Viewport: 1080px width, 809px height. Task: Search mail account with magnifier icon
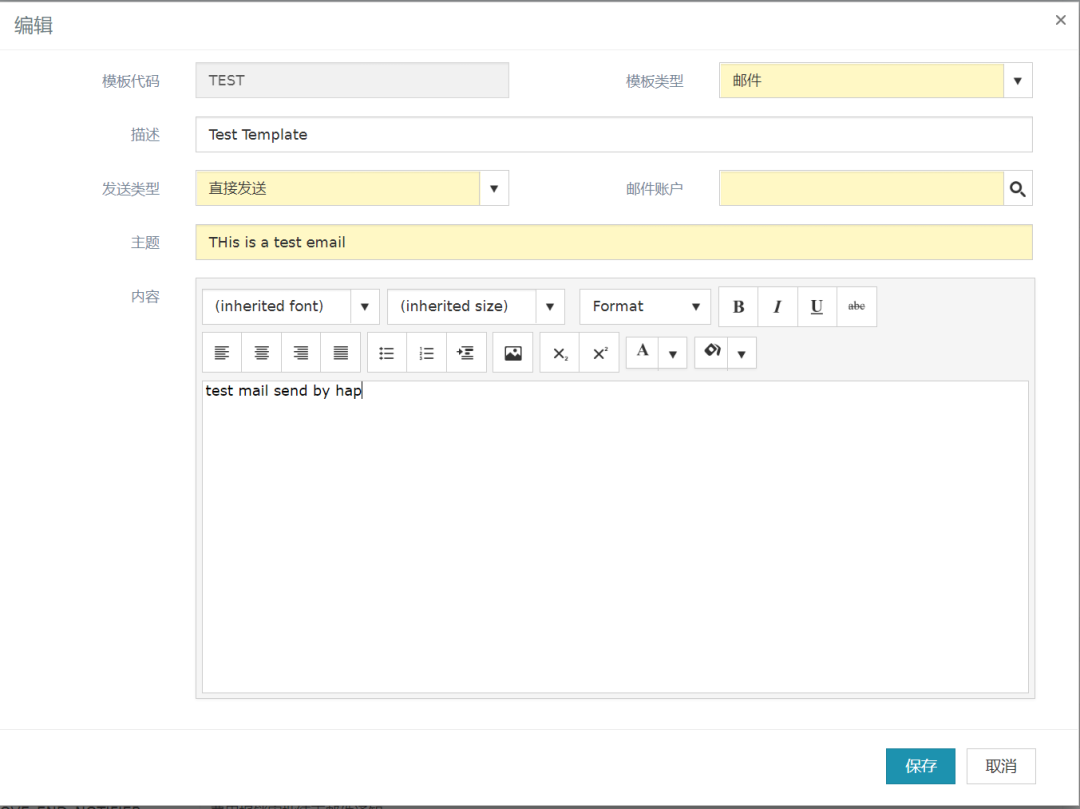pos(1017,189)
